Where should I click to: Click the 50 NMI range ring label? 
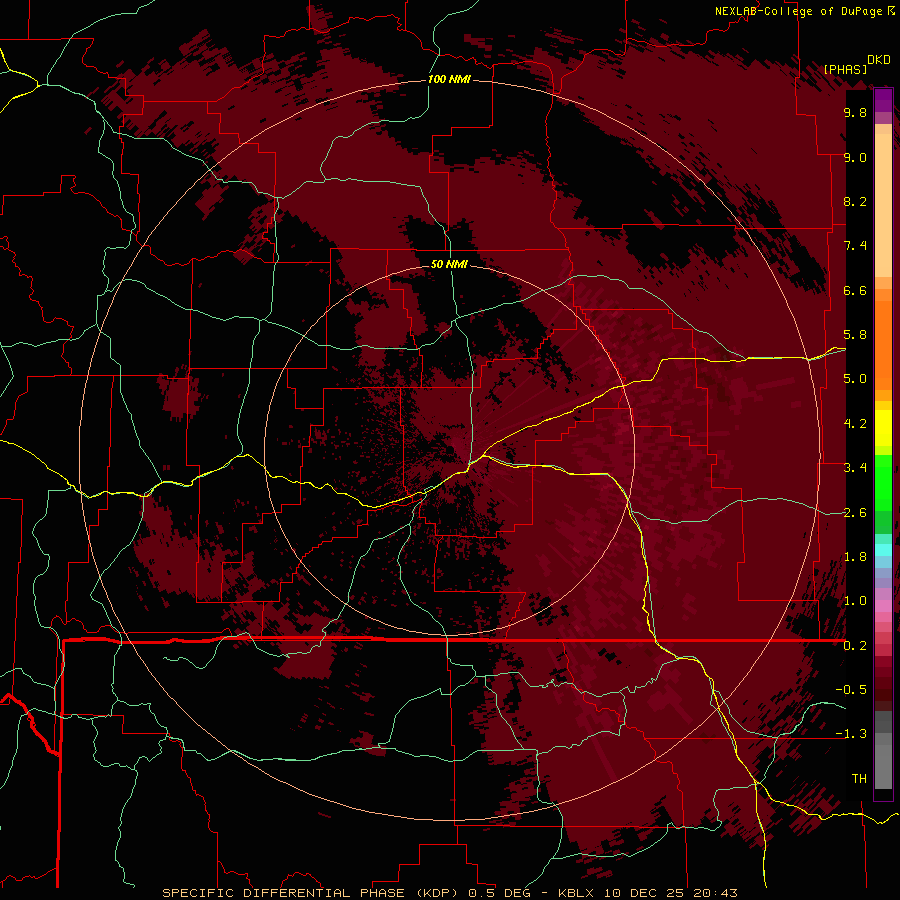coord(449,264)
